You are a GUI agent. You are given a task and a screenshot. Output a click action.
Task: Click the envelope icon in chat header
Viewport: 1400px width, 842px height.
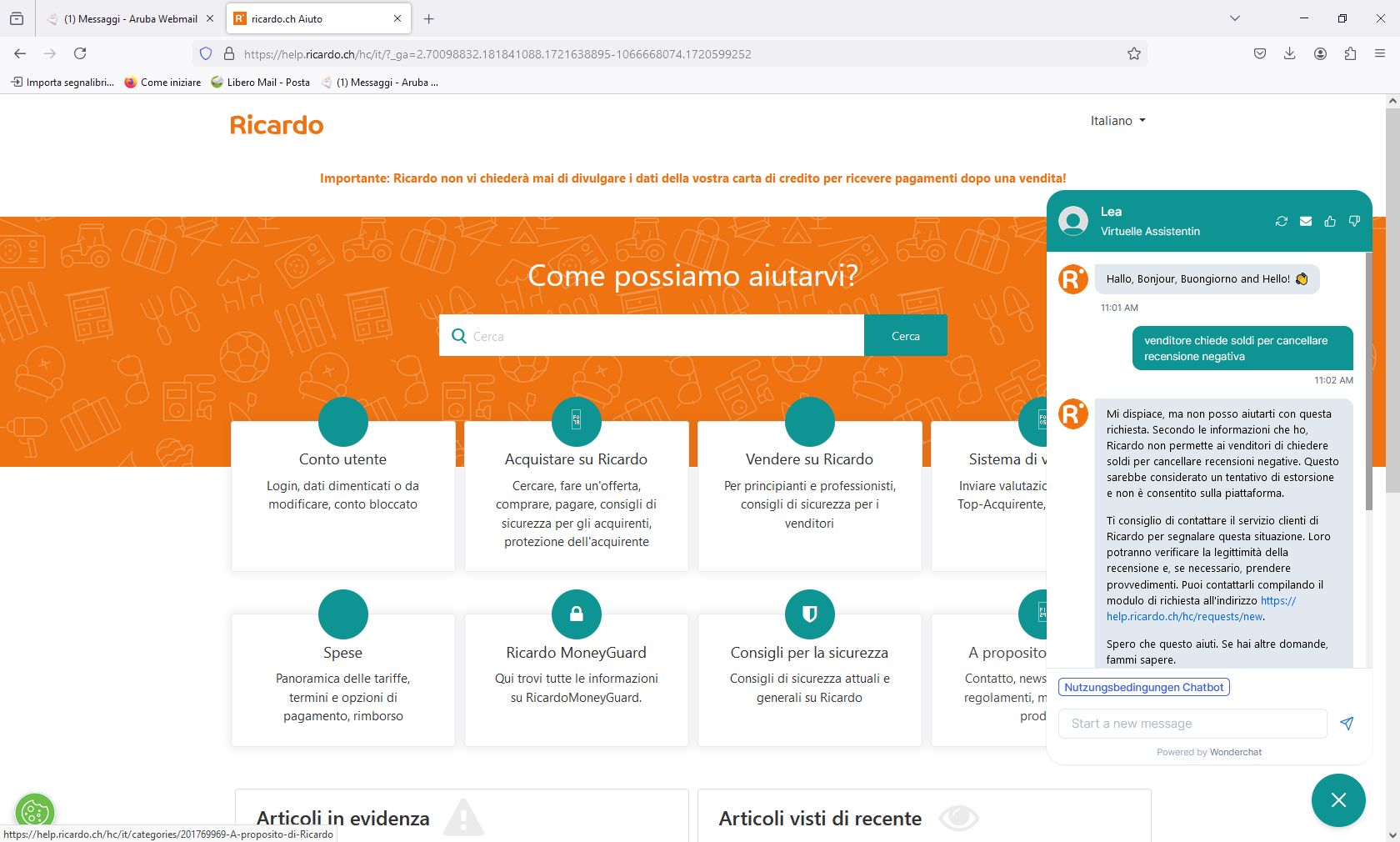1306,221
